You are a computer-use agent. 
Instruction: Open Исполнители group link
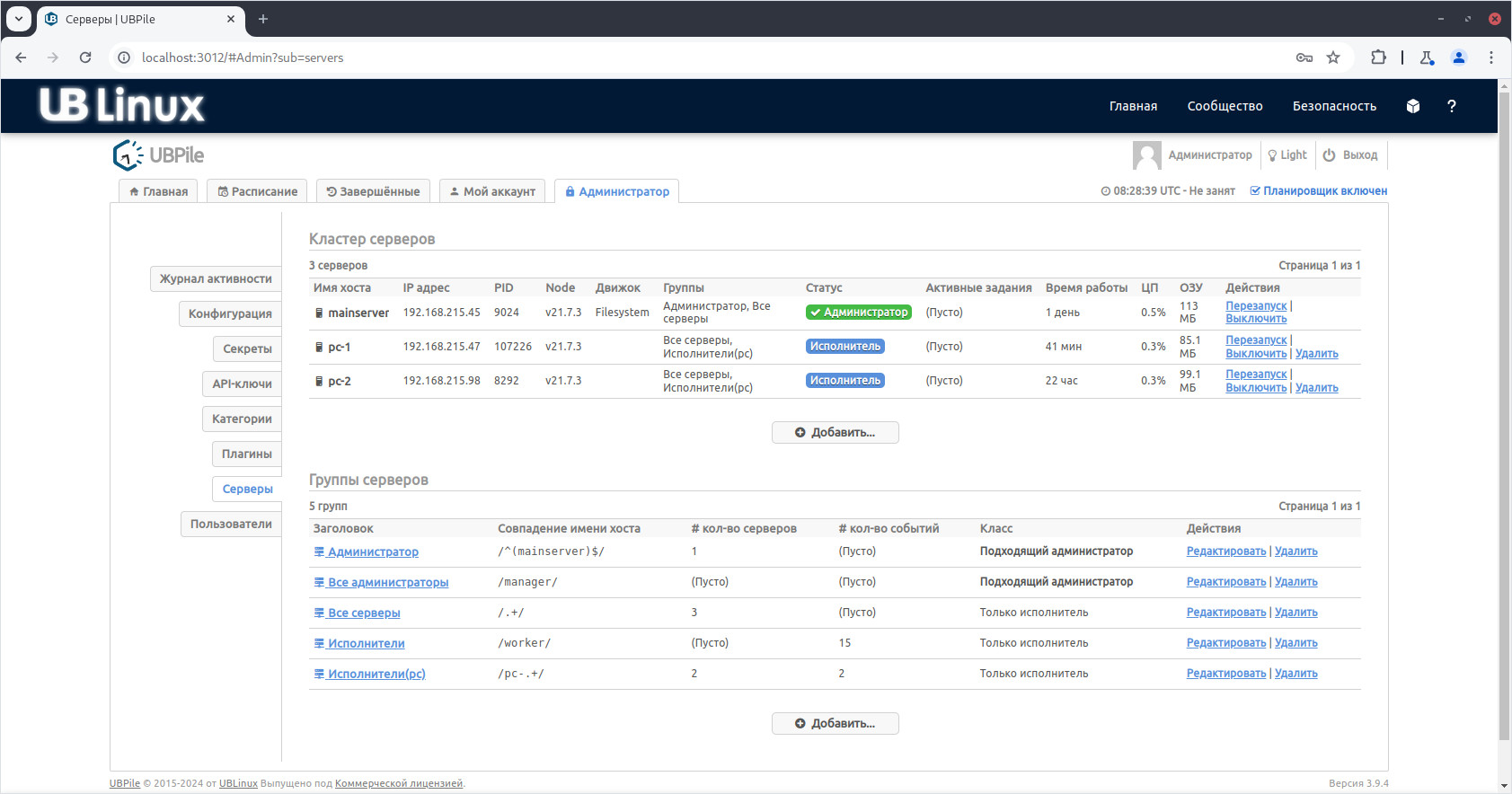click(x=359, y=643)
